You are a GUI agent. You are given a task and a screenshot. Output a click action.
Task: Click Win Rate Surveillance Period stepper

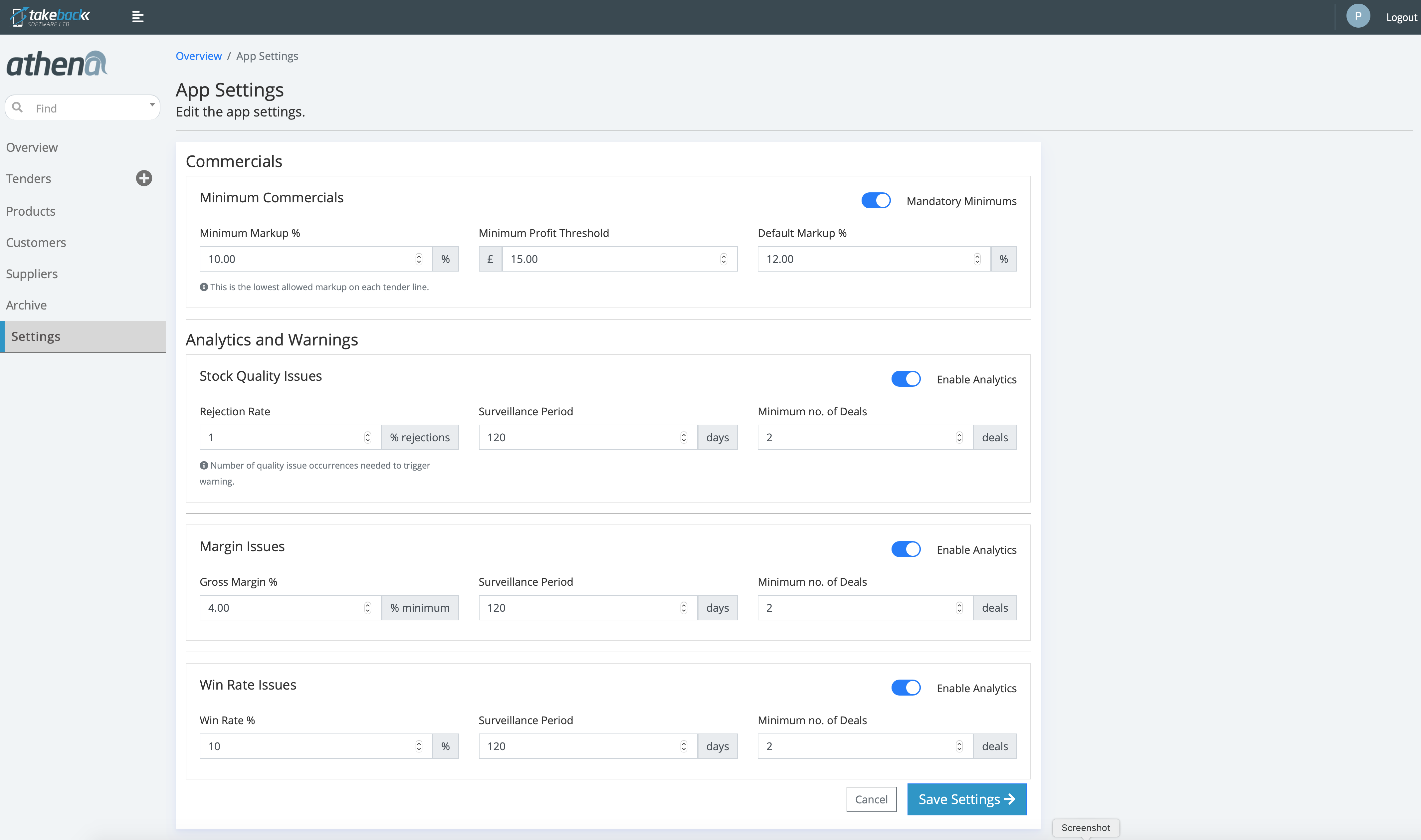click(x=684, y=746)
